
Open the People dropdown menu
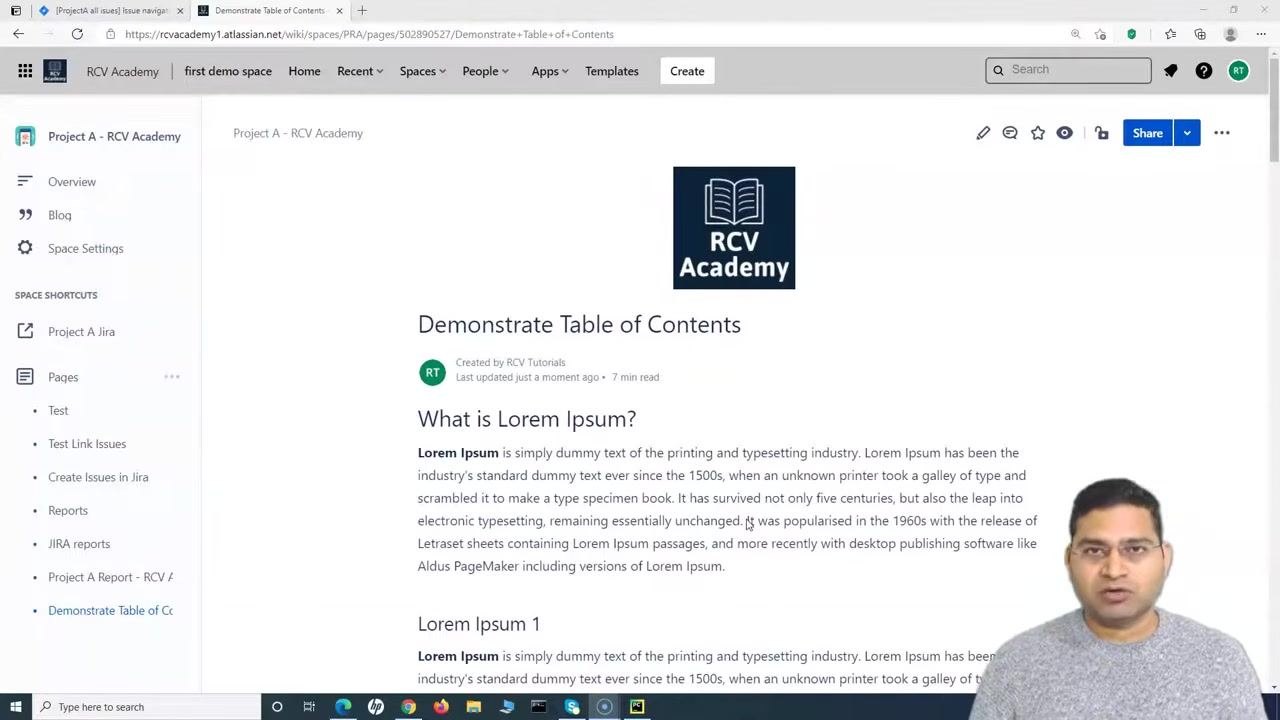486,71
